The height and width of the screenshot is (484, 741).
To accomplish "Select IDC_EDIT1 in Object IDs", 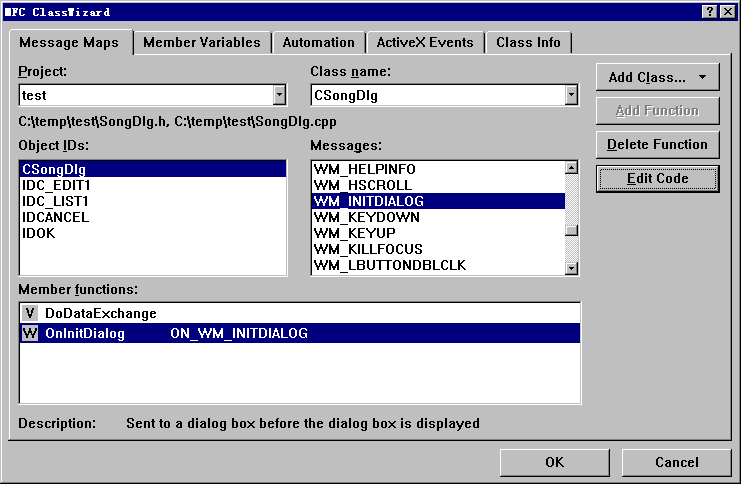I will [153, 185].
